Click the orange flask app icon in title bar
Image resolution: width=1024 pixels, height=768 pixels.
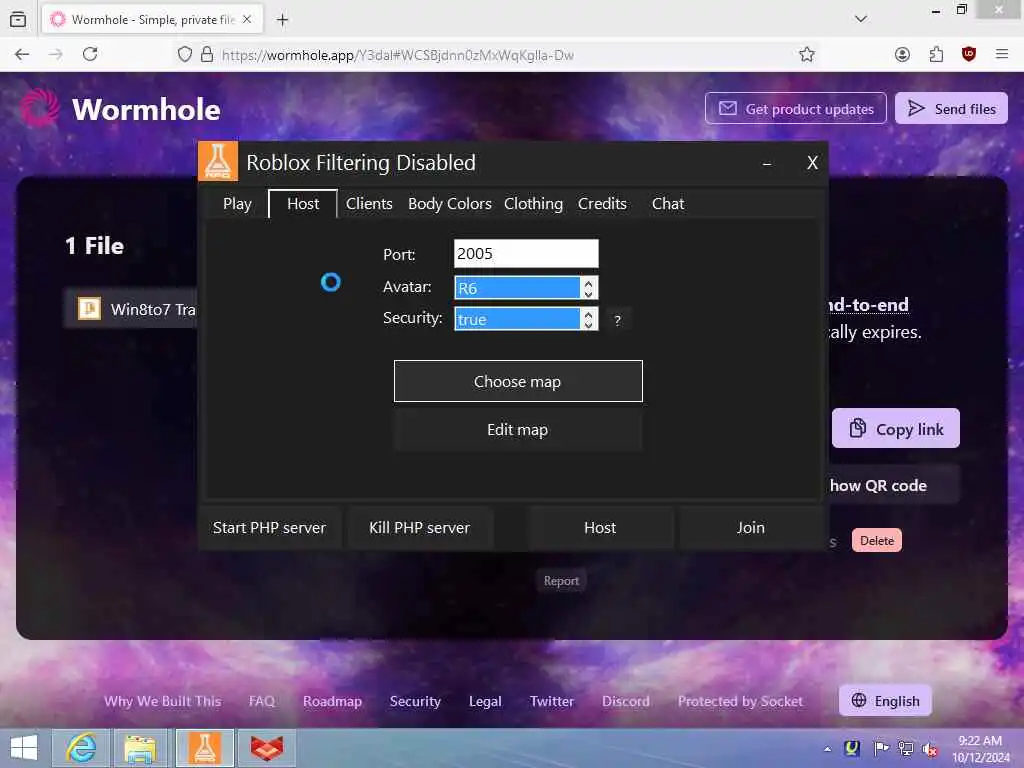click(217, 161)
